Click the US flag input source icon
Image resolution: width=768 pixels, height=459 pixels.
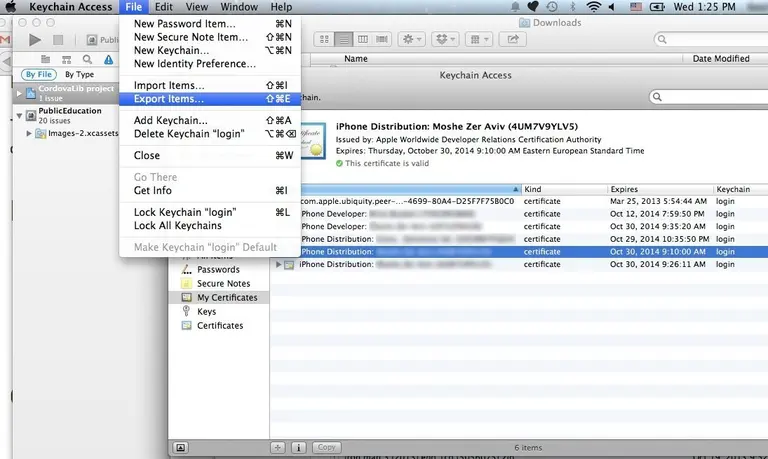click(636, 7)
